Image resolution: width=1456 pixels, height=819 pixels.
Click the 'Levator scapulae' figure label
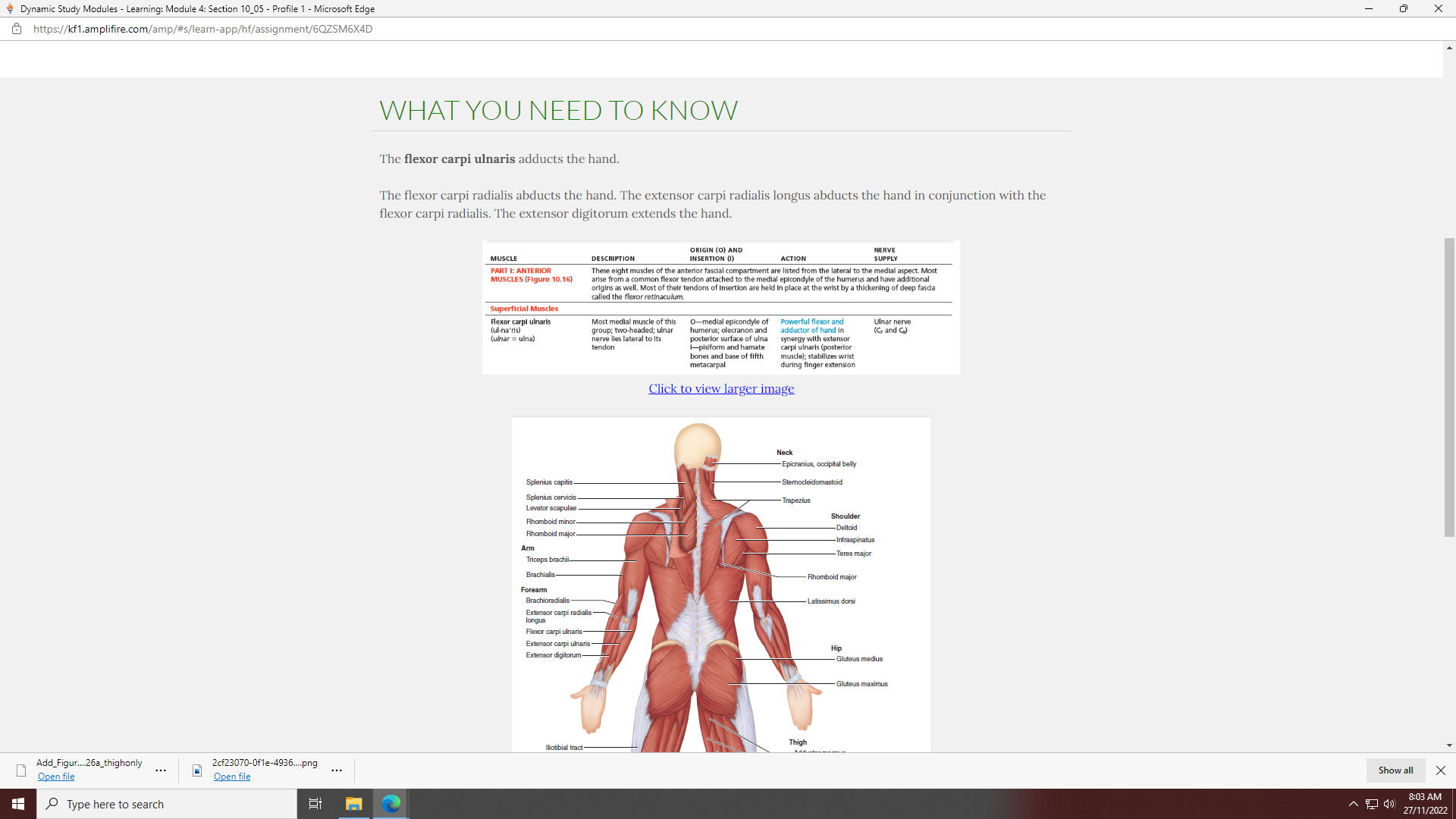pyautogui.click(x=551, y=508)
